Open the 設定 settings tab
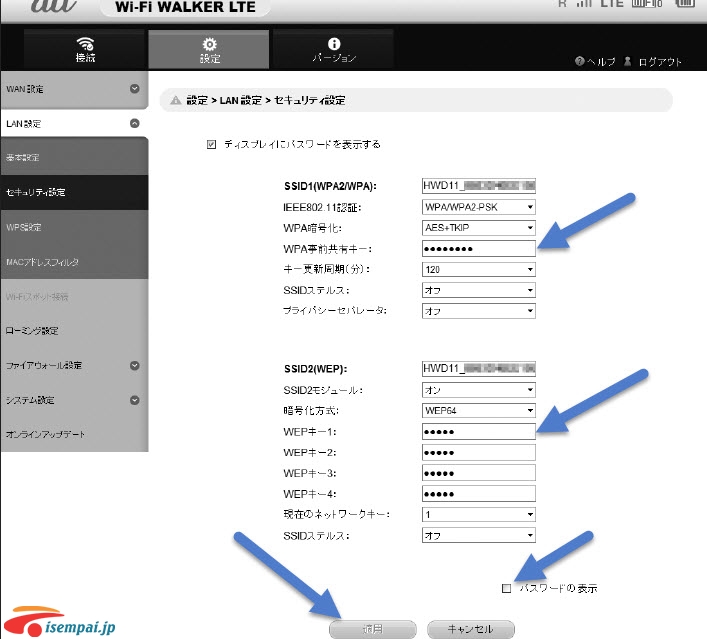The height and width of the screenshot is (639, 707). [x=209, y=49]
